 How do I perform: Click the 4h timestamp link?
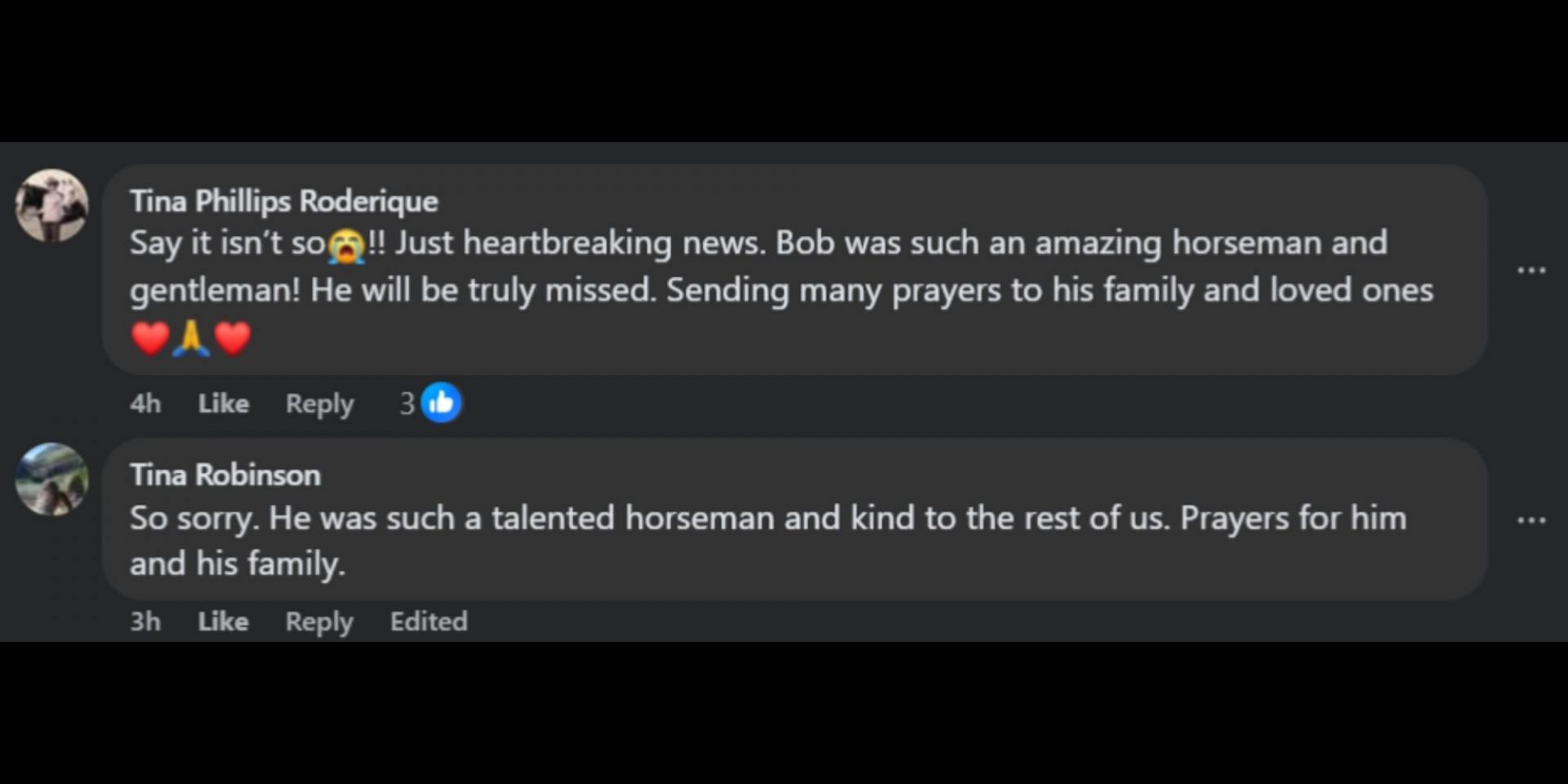click(x=145, y=403)
